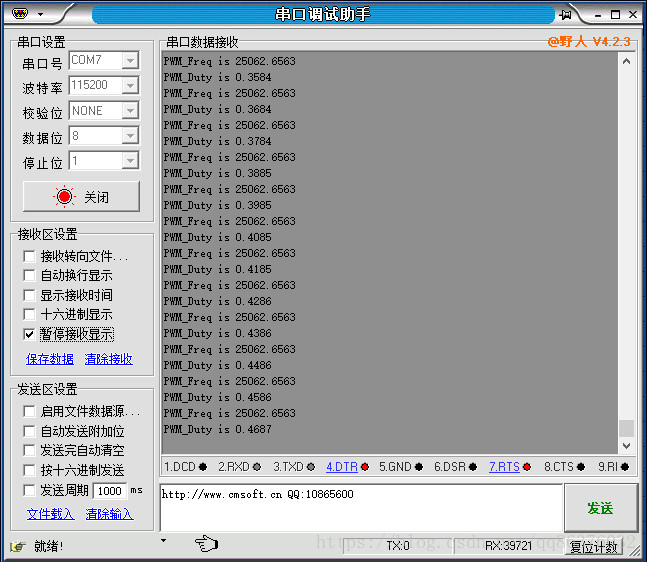Viewport: 647px width, 562px height.
Task: Click the line 'PWM_Duty is 0.4687'
Action: (217, 429)
